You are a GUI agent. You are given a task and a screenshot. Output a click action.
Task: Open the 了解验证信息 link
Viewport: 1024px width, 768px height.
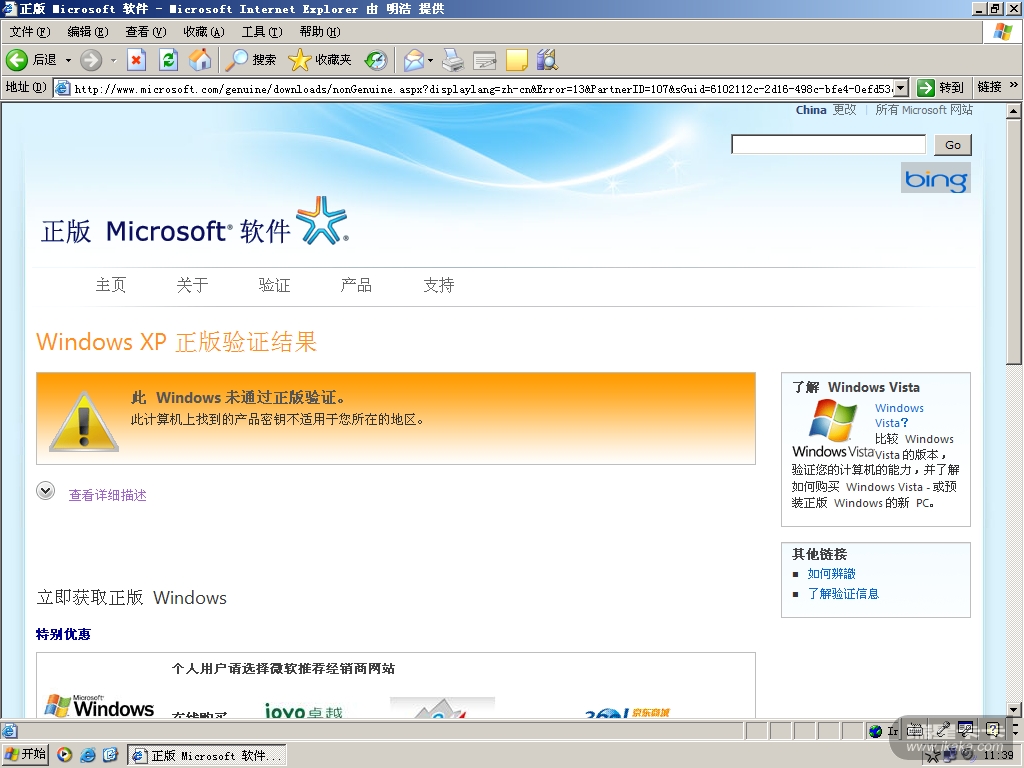pyautogui.click(x=843, y=594)
